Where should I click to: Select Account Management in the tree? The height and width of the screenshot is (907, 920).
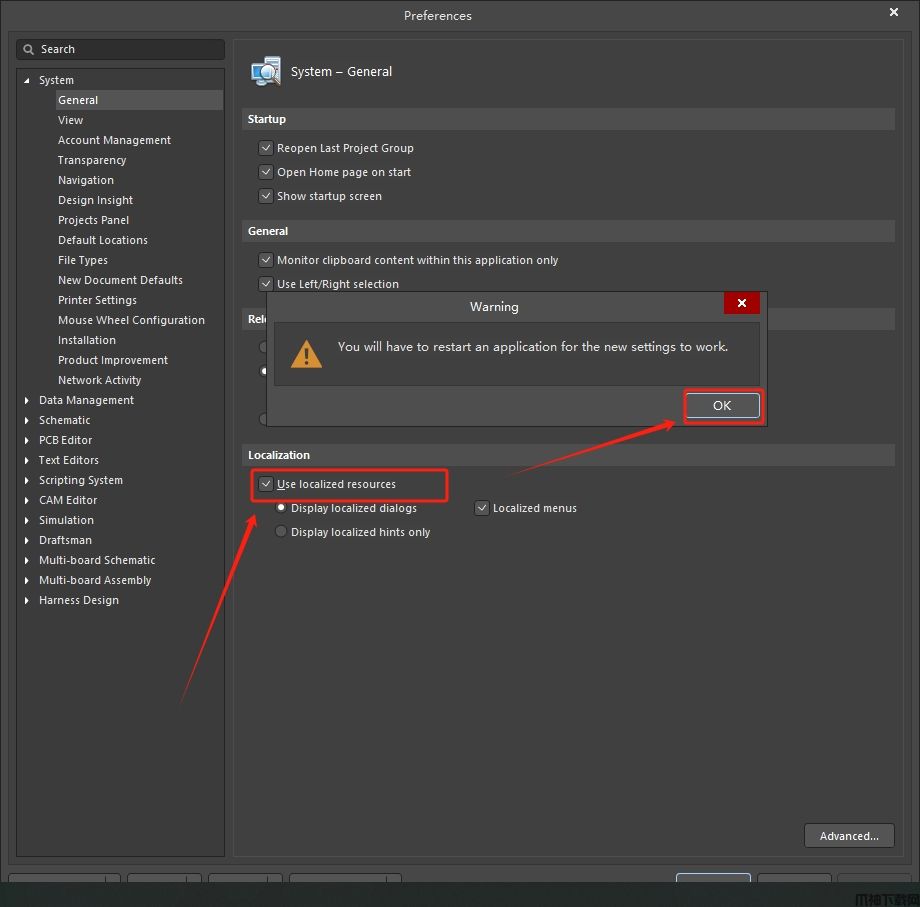[x=114, y=140]
